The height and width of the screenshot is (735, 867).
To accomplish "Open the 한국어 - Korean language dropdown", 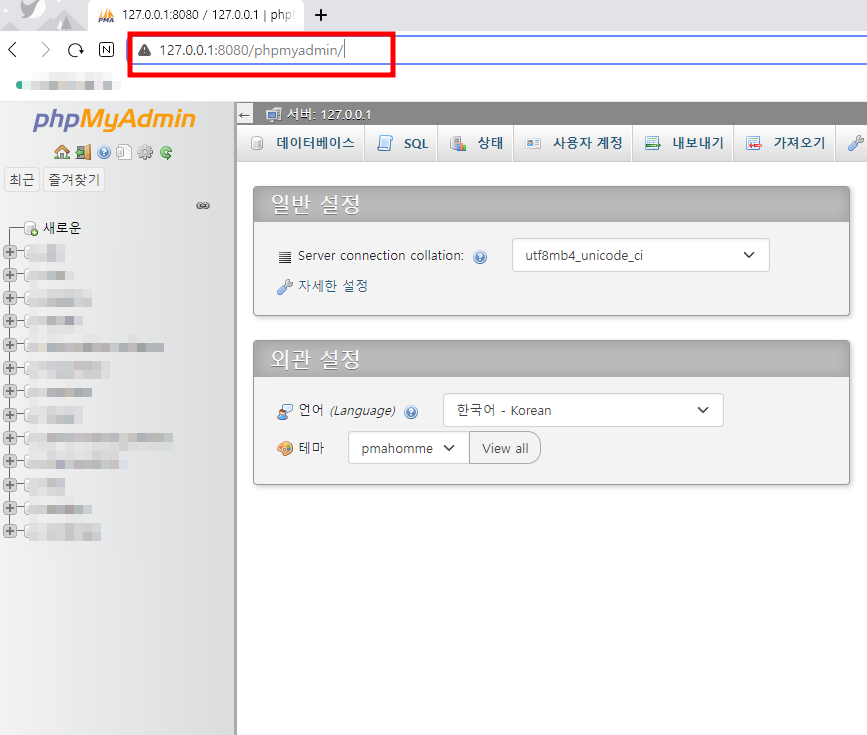I will point(583,410).
